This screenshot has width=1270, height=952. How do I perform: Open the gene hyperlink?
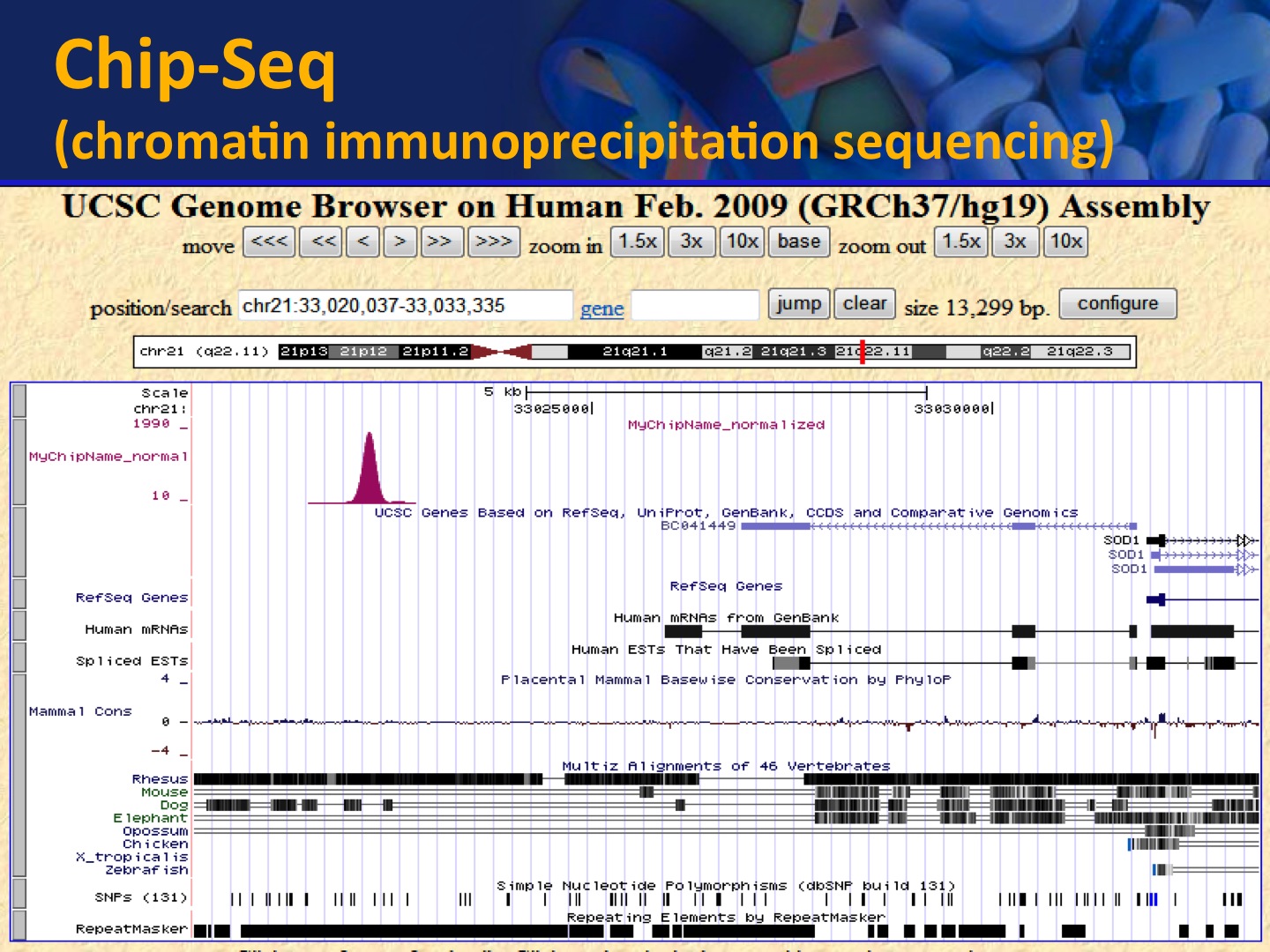pyautogui.click(x=601, y=309)
